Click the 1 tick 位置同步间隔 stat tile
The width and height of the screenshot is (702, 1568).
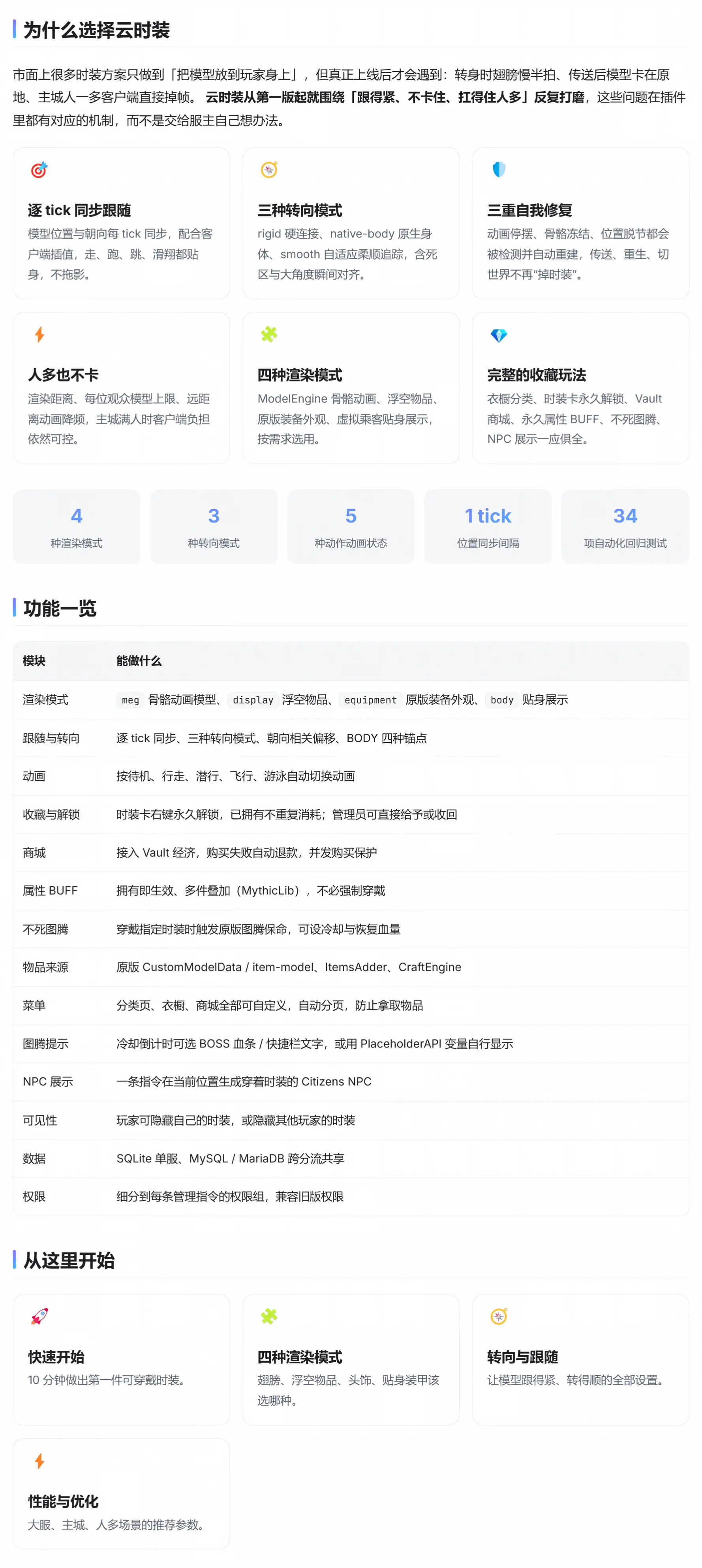coord(488,526)
